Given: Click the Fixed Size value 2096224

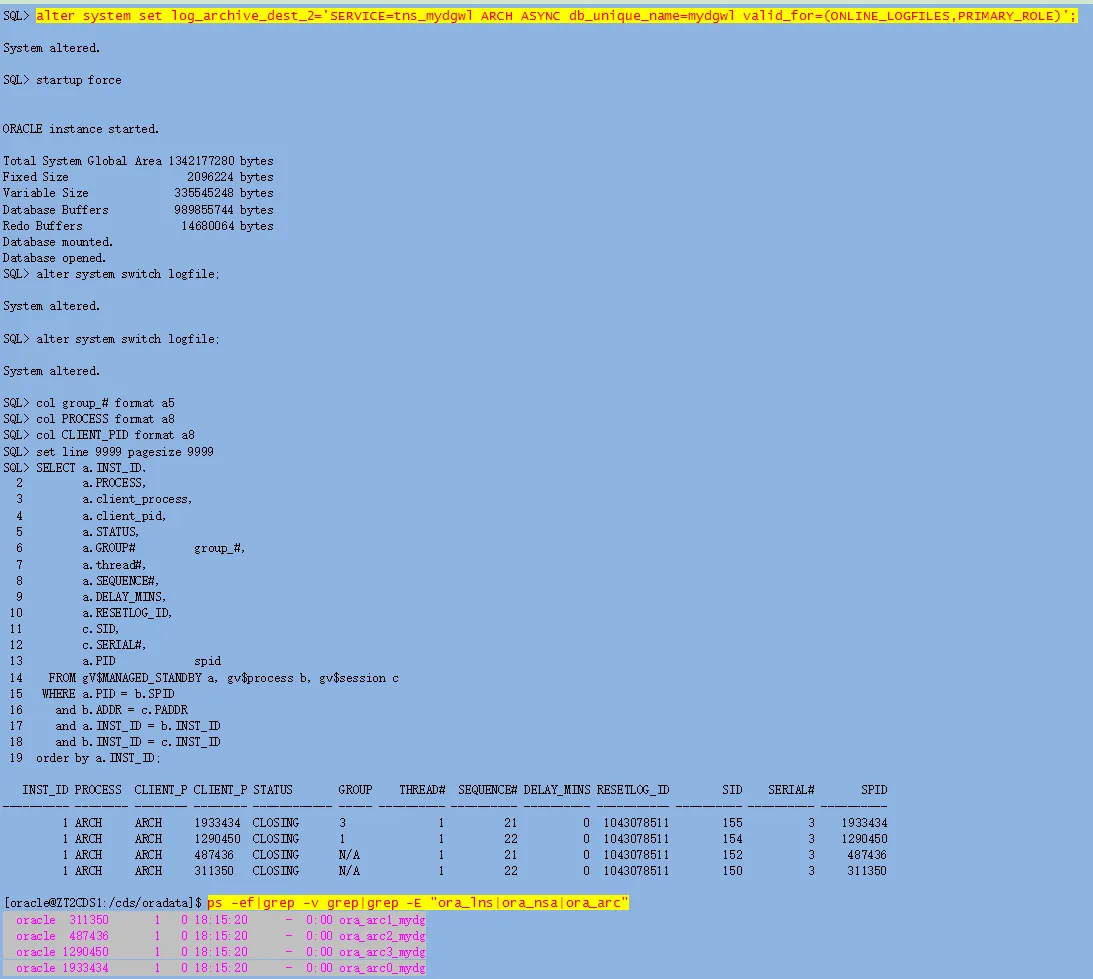Looking at the screenshot, I should click(x=211, y=177).
